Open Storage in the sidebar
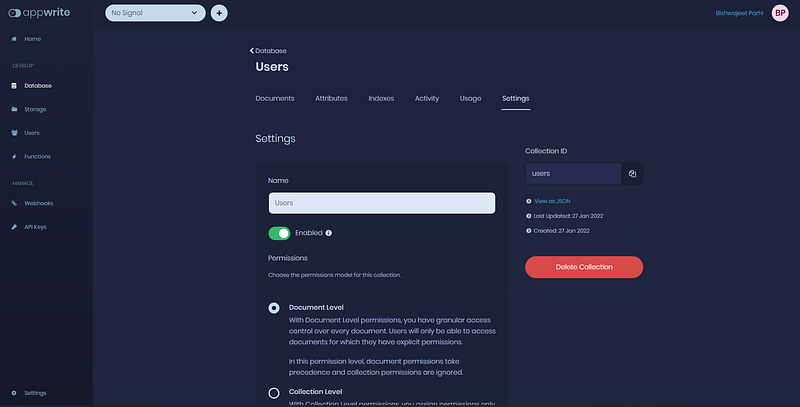Viewport: 800px width, 407px height. tap(35, 109)
